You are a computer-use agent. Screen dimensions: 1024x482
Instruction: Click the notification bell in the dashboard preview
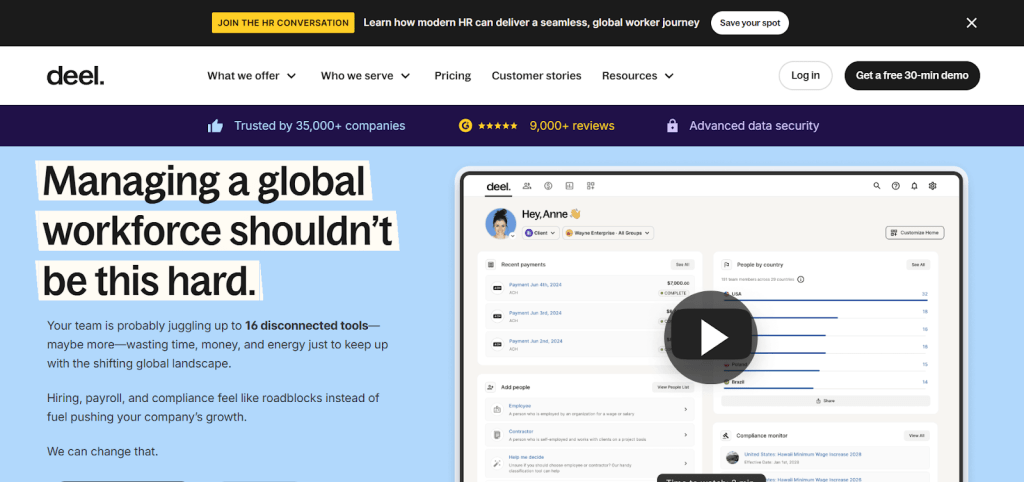tap(914, 186)
